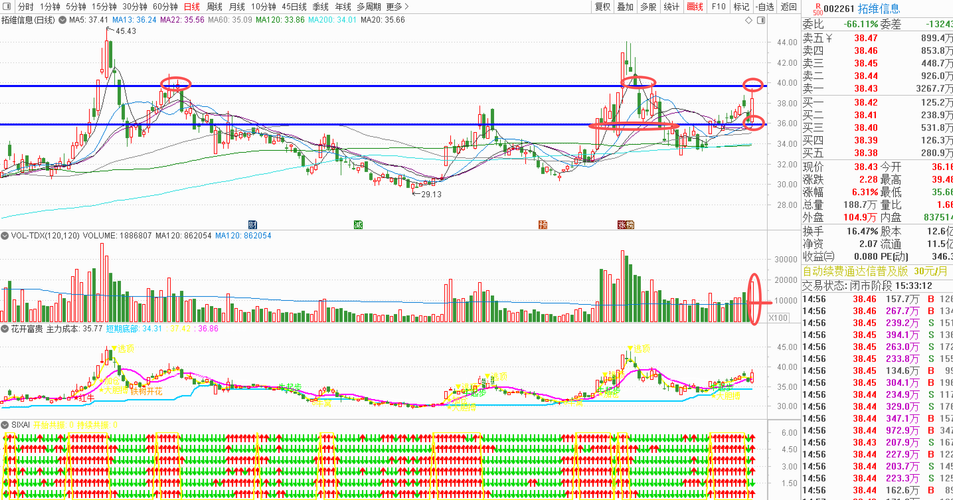Click the 统计 statistics button
The width and height of the screenshot is (953, 500).
(x=672, y=7)
